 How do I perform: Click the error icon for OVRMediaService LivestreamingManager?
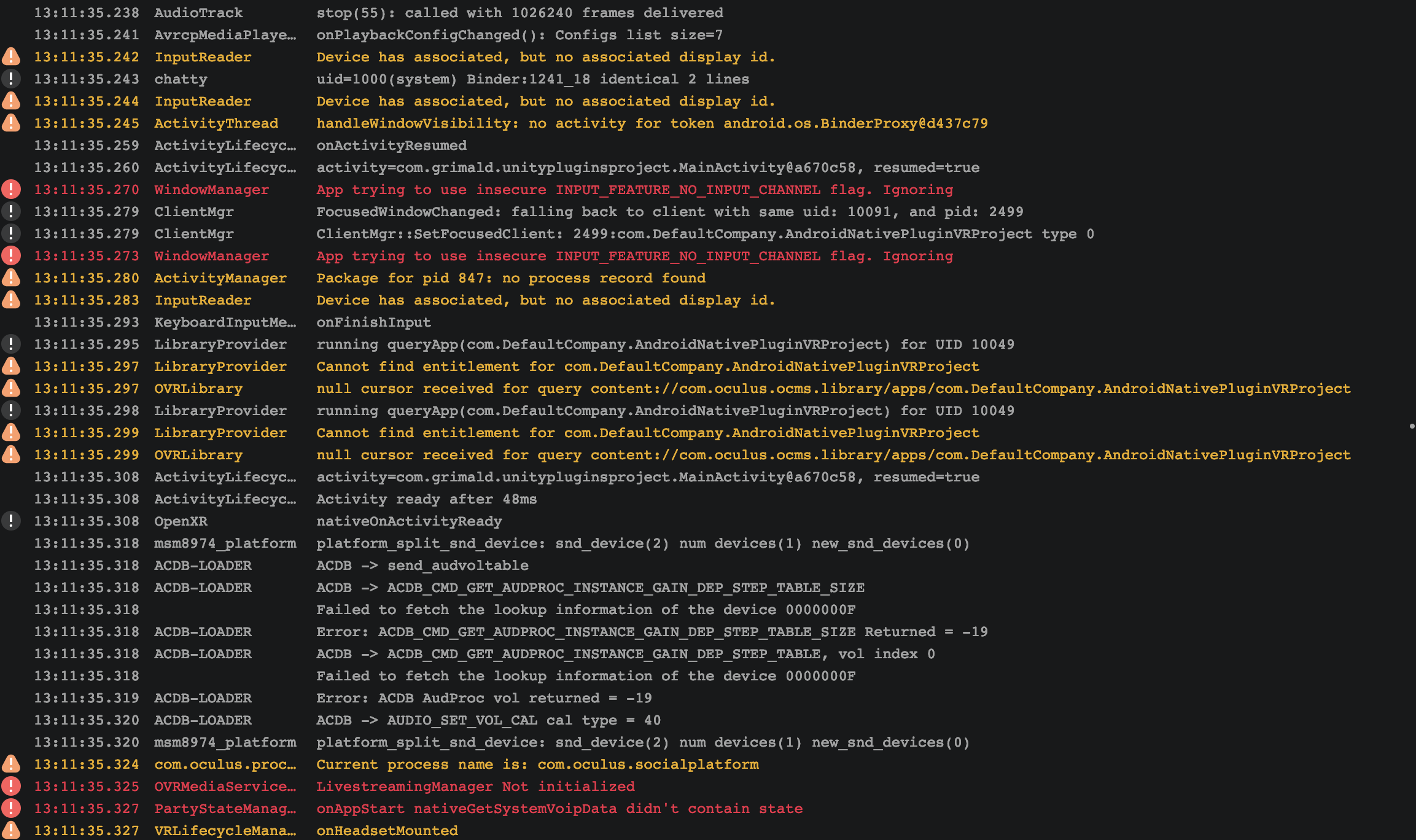pos(10,787)
